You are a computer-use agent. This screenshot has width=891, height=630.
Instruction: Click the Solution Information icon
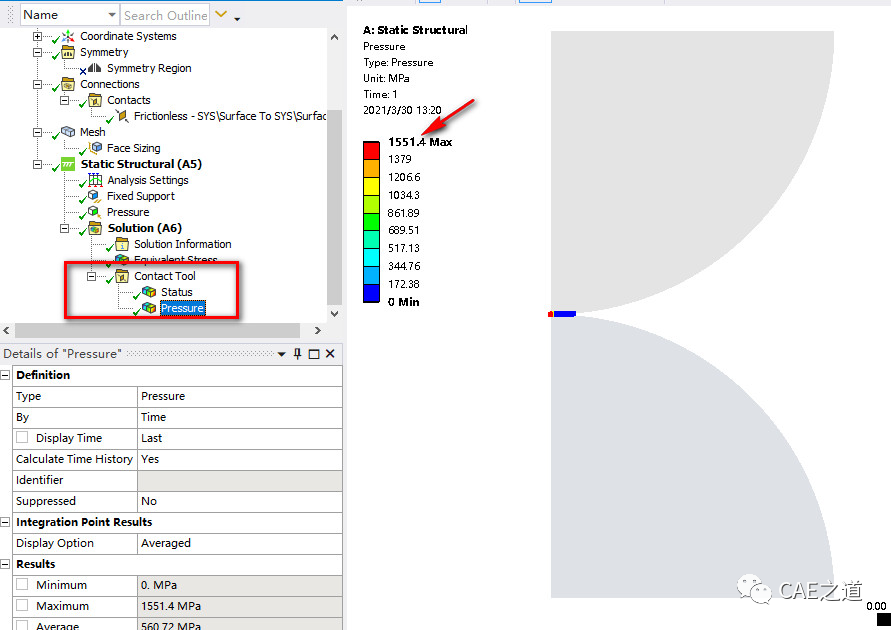(x=122, y=244)
